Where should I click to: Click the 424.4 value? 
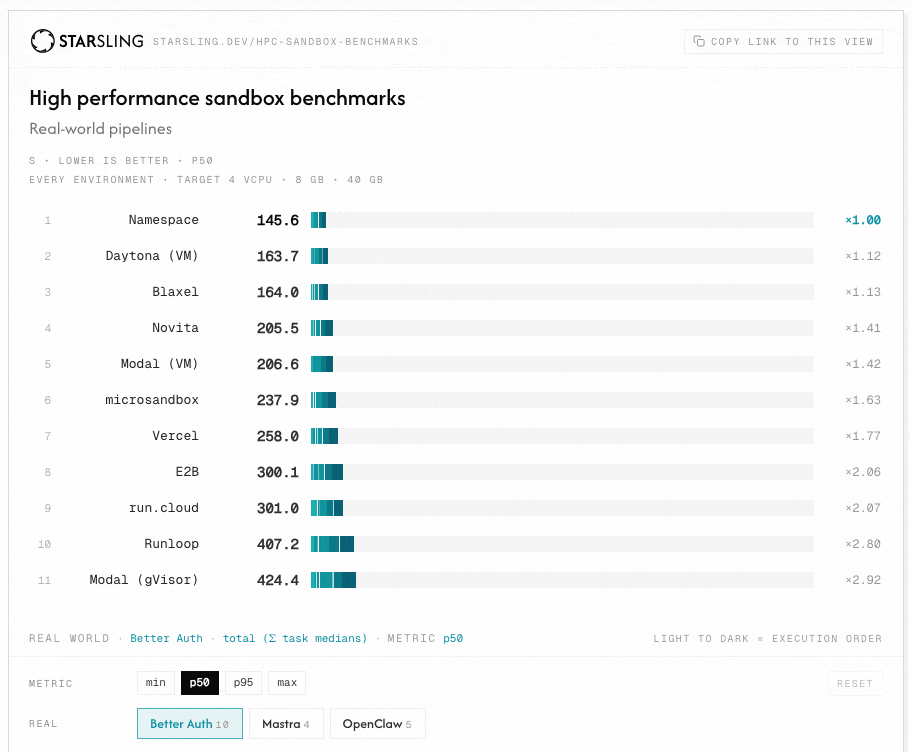[x=277, y=580]
